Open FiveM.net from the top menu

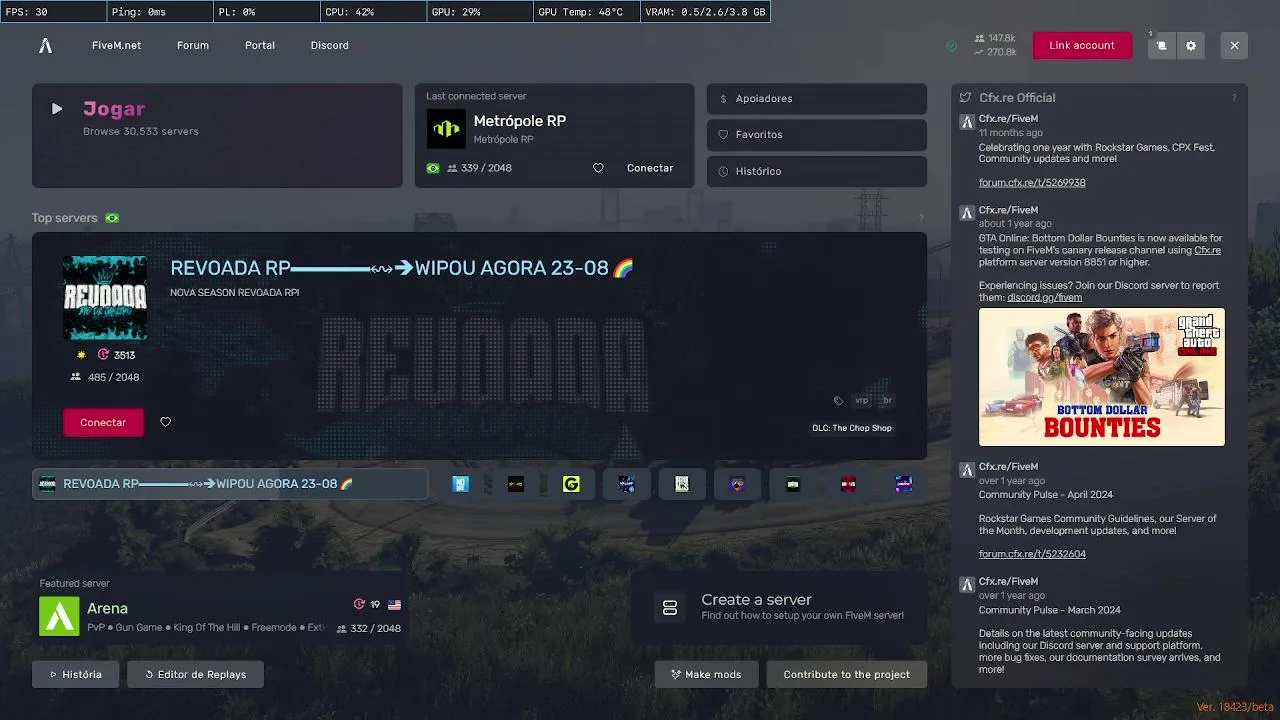[x=116, y=45]
